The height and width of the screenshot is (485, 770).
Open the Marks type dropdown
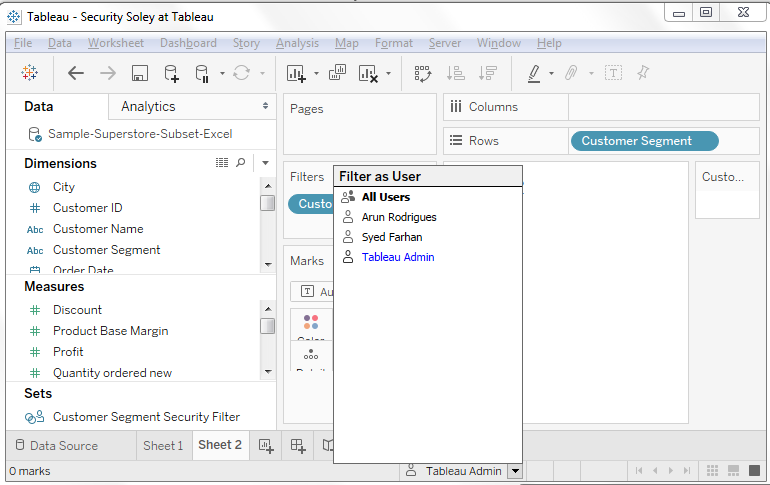click(x=312, y=292)
